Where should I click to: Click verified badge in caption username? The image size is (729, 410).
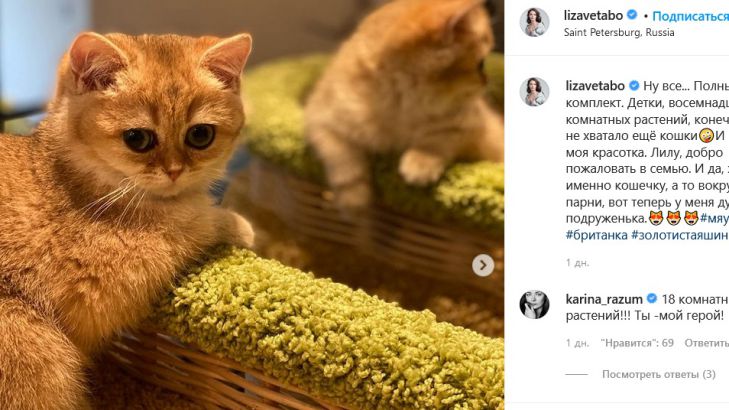click(x=633, y=86)
